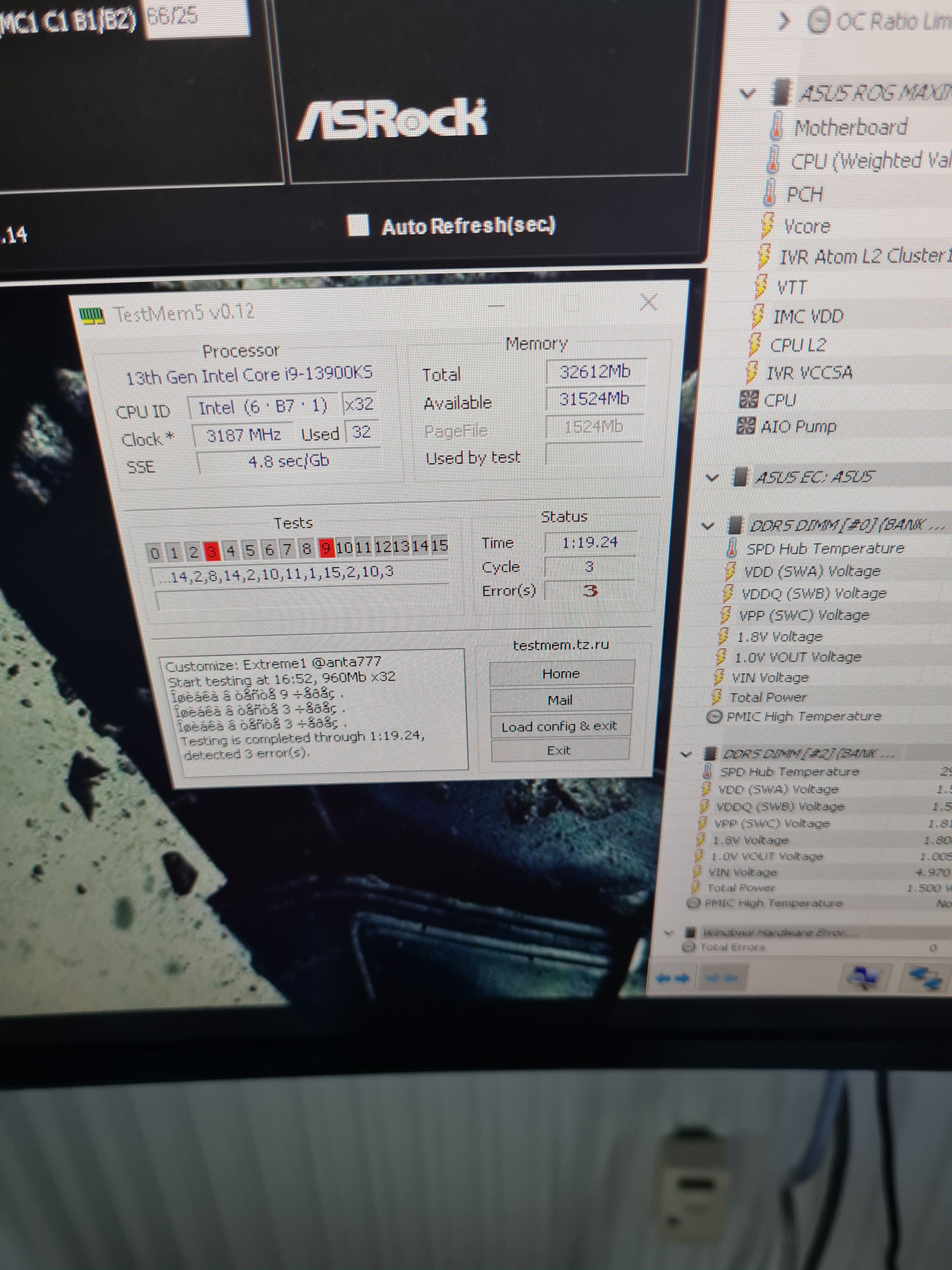This screenshot has height=1270, width=952.
Task: Expand the OC Ratio Limits group
Action: point(785,22)
